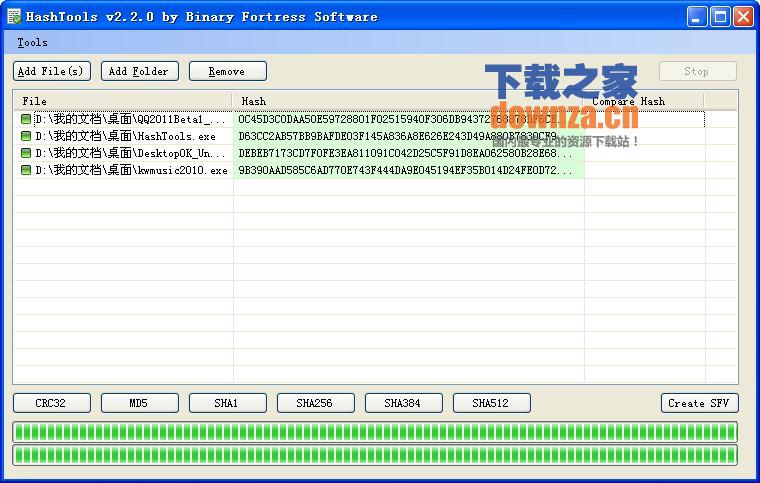
Task: Select the kwmusic2010.exe file row
Action: pyautogui.click(x=130, y=170)
